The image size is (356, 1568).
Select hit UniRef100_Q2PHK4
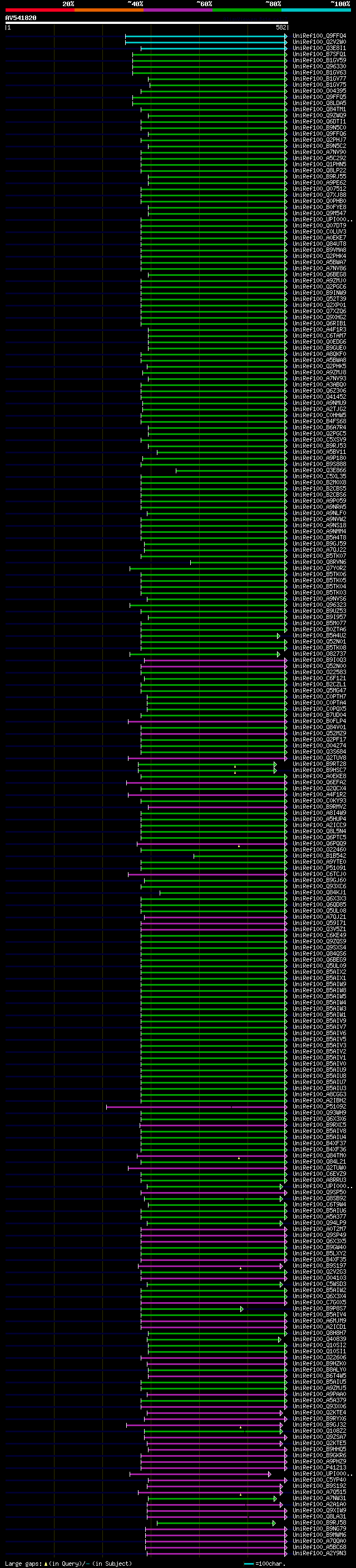(x=319, y=256)
